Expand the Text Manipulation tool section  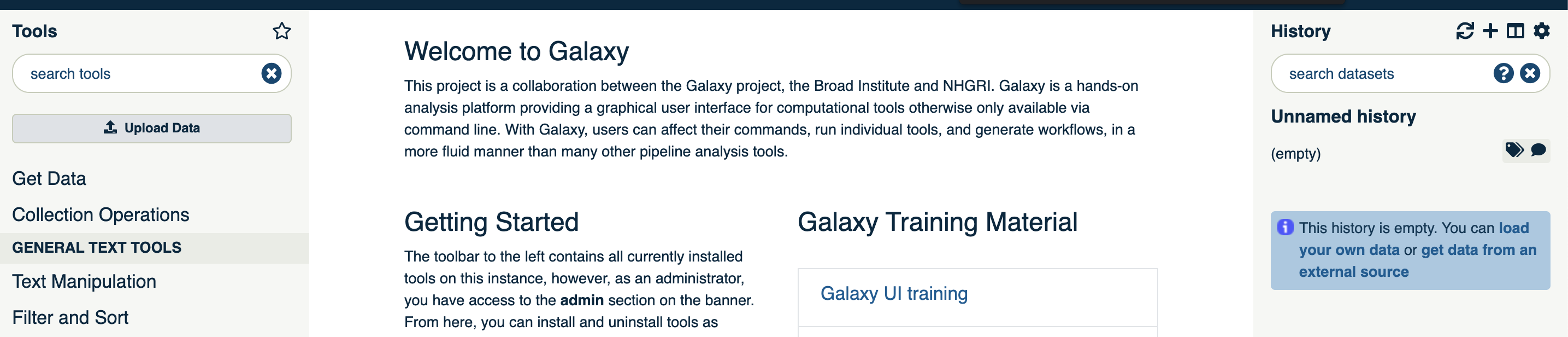point(84,282)
